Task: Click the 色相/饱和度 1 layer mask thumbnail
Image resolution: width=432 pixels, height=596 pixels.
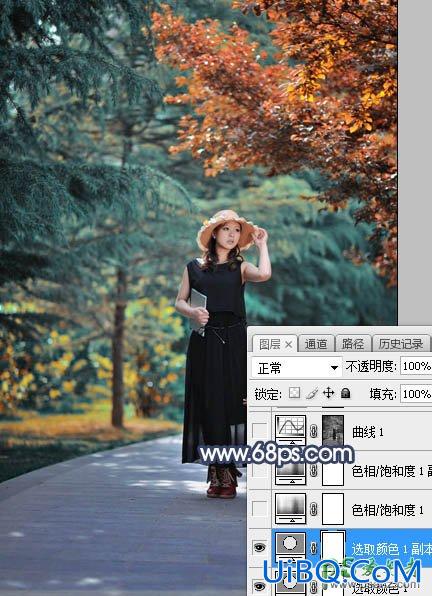Action: [333, 509]
